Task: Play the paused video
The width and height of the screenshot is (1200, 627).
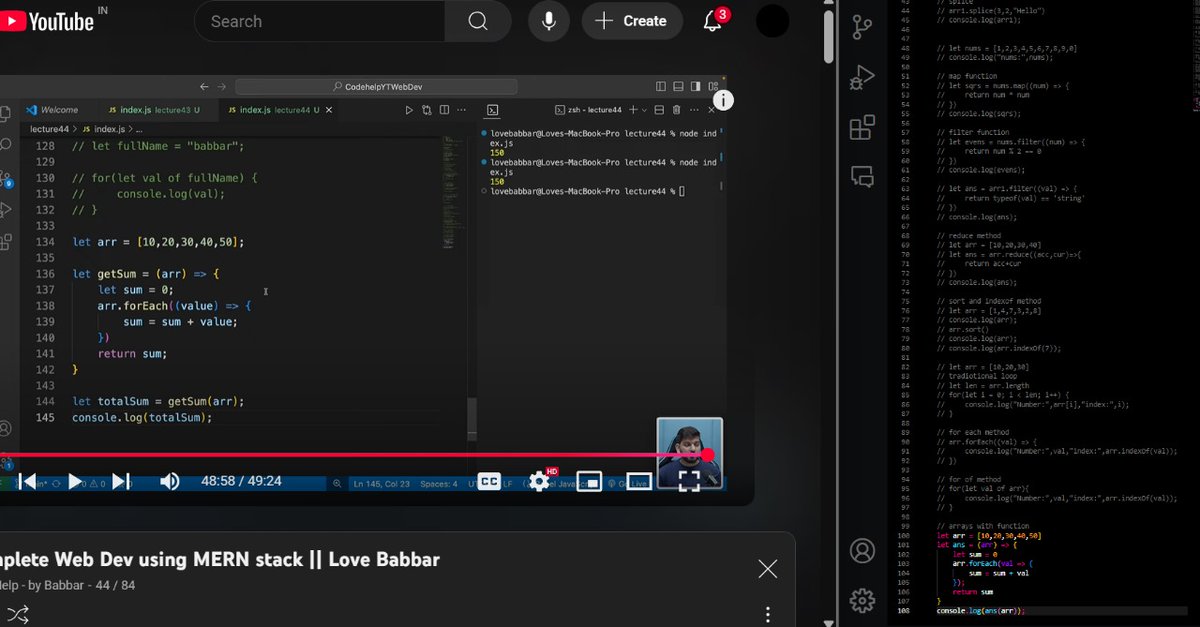Action: pos(75,482)
